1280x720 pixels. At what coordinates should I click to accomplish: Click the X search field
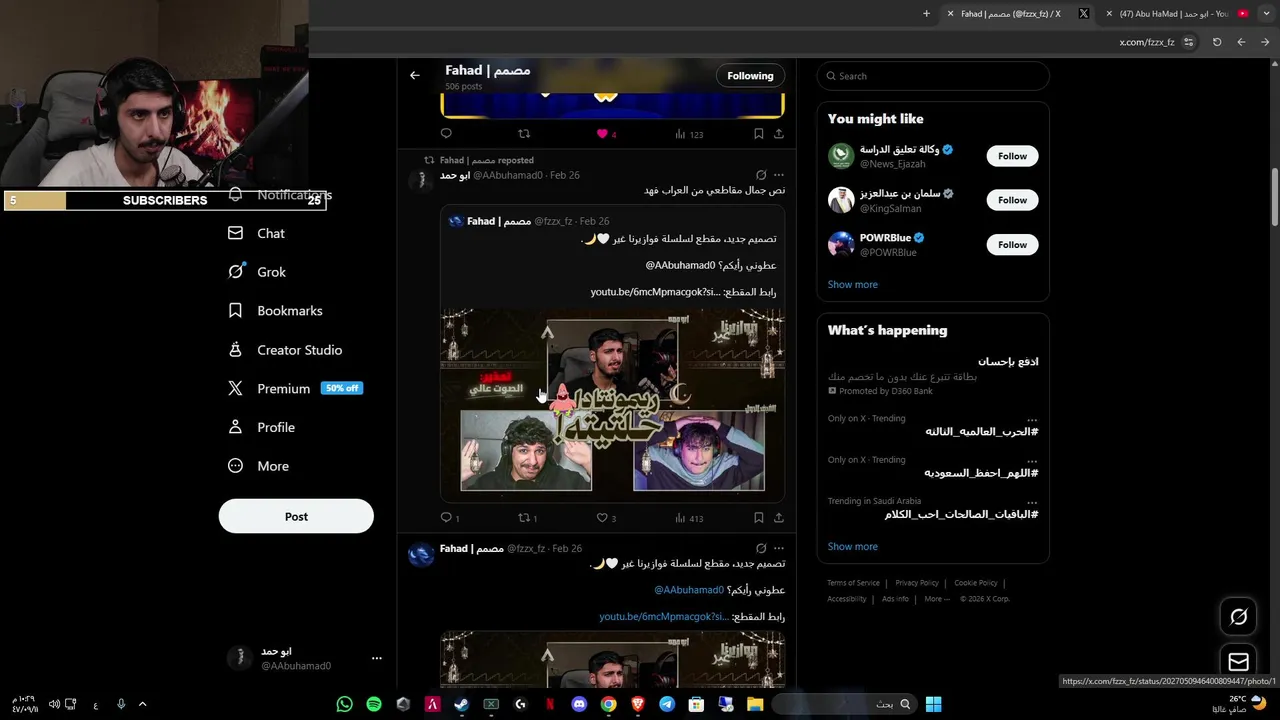[x=933, y=76]
